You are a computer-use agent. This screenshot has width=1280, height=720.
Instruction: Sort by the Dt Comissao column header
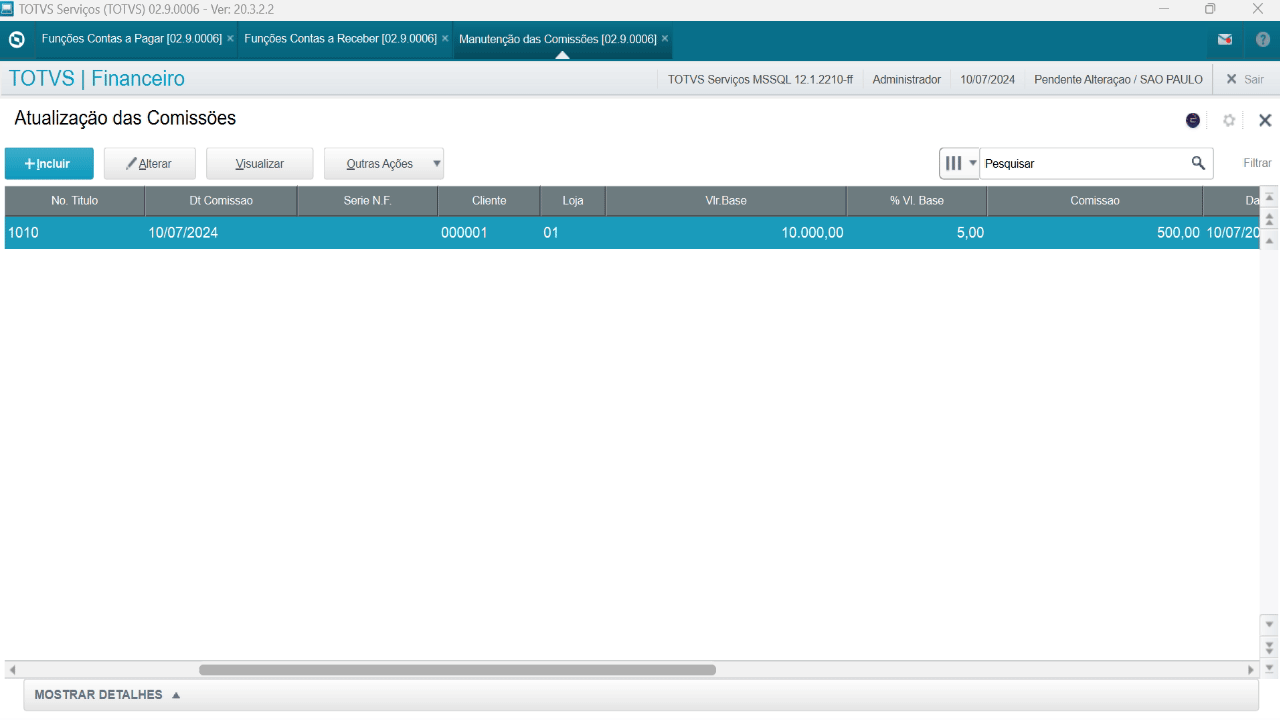coord(221,201)
